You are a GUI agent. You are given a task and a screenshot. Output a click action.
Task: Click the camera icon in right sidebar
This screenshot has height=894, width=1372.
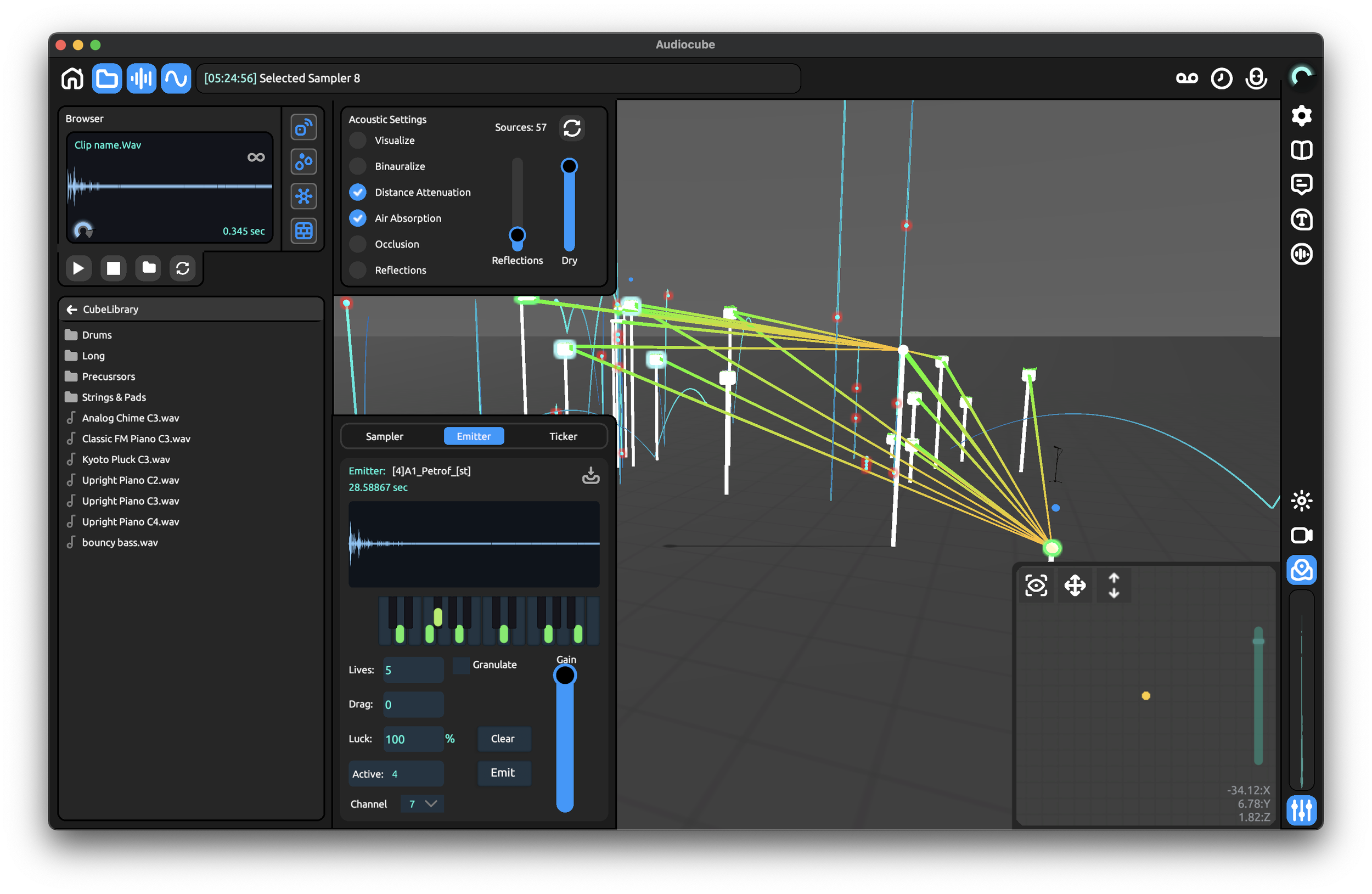[1302, 535]
